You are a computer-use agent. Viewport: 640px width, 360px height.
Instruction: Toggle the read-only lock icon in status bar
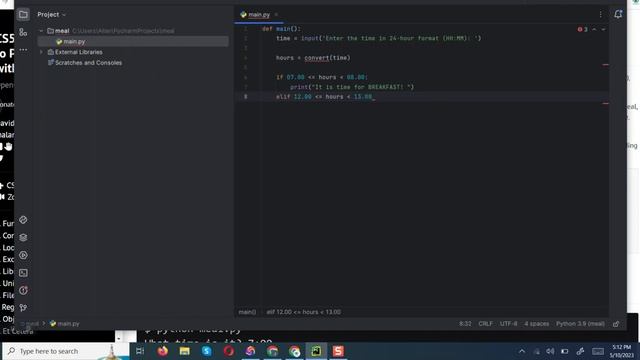tap(616, 324)
